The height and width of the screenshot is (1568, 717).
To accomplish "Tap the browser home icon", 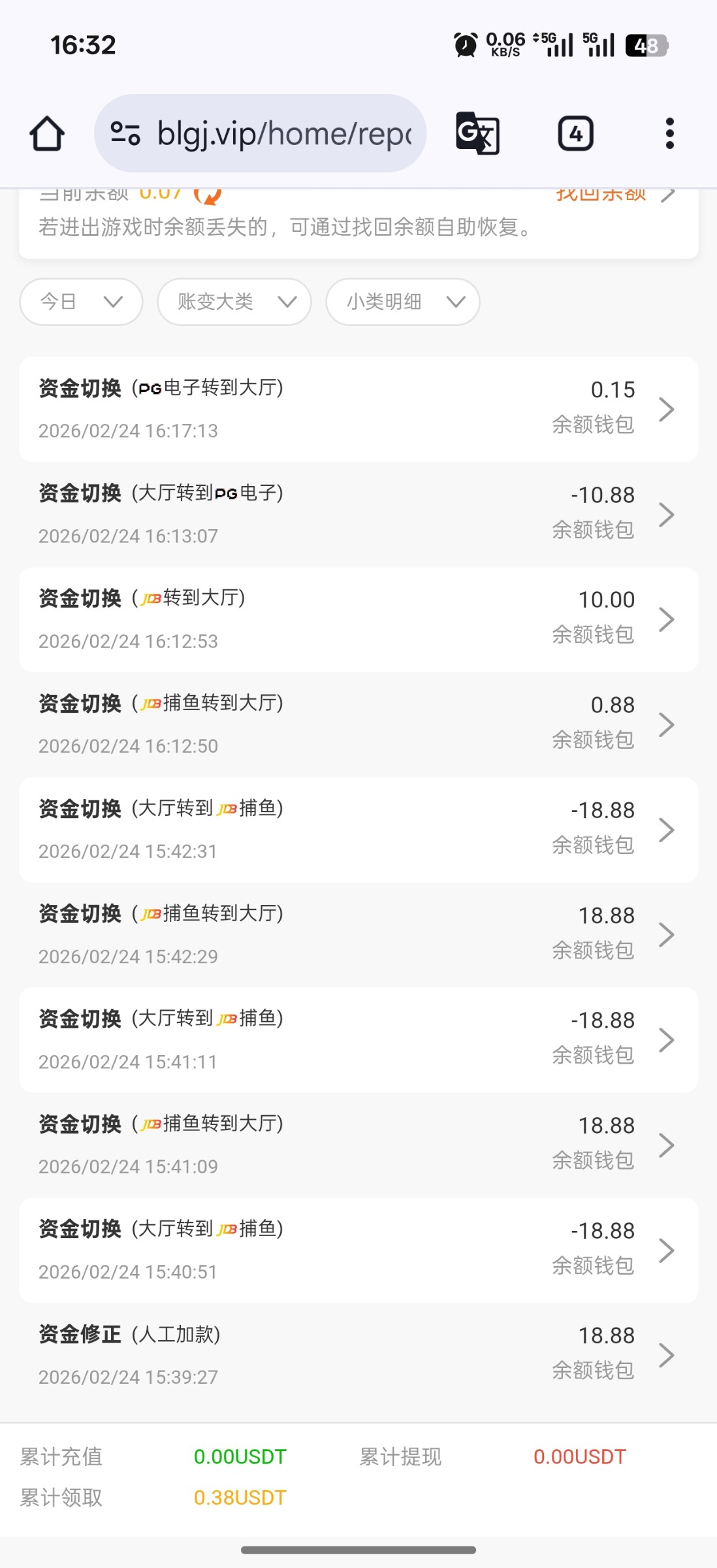I will coord(47,134).
